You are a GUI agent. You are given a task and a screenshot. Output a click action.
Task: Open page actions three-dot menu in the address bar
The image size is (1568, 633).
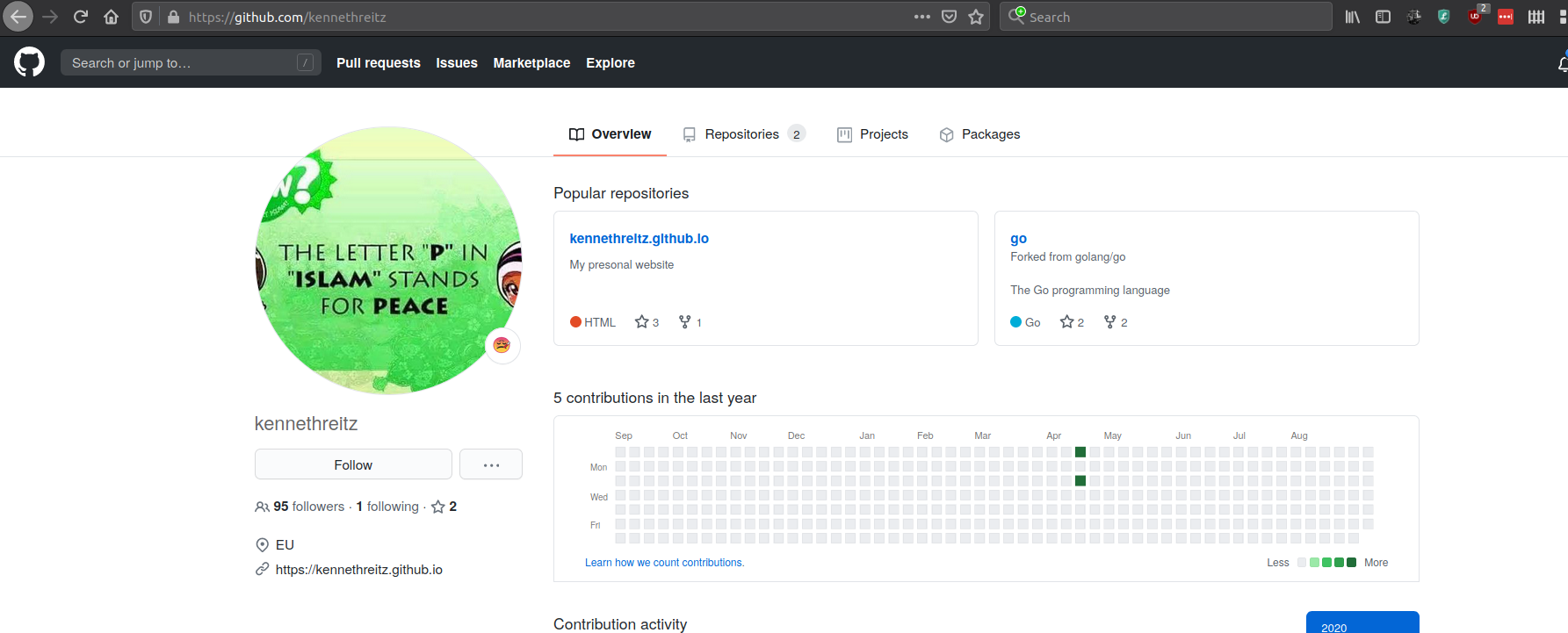click(x=921, y=17)
